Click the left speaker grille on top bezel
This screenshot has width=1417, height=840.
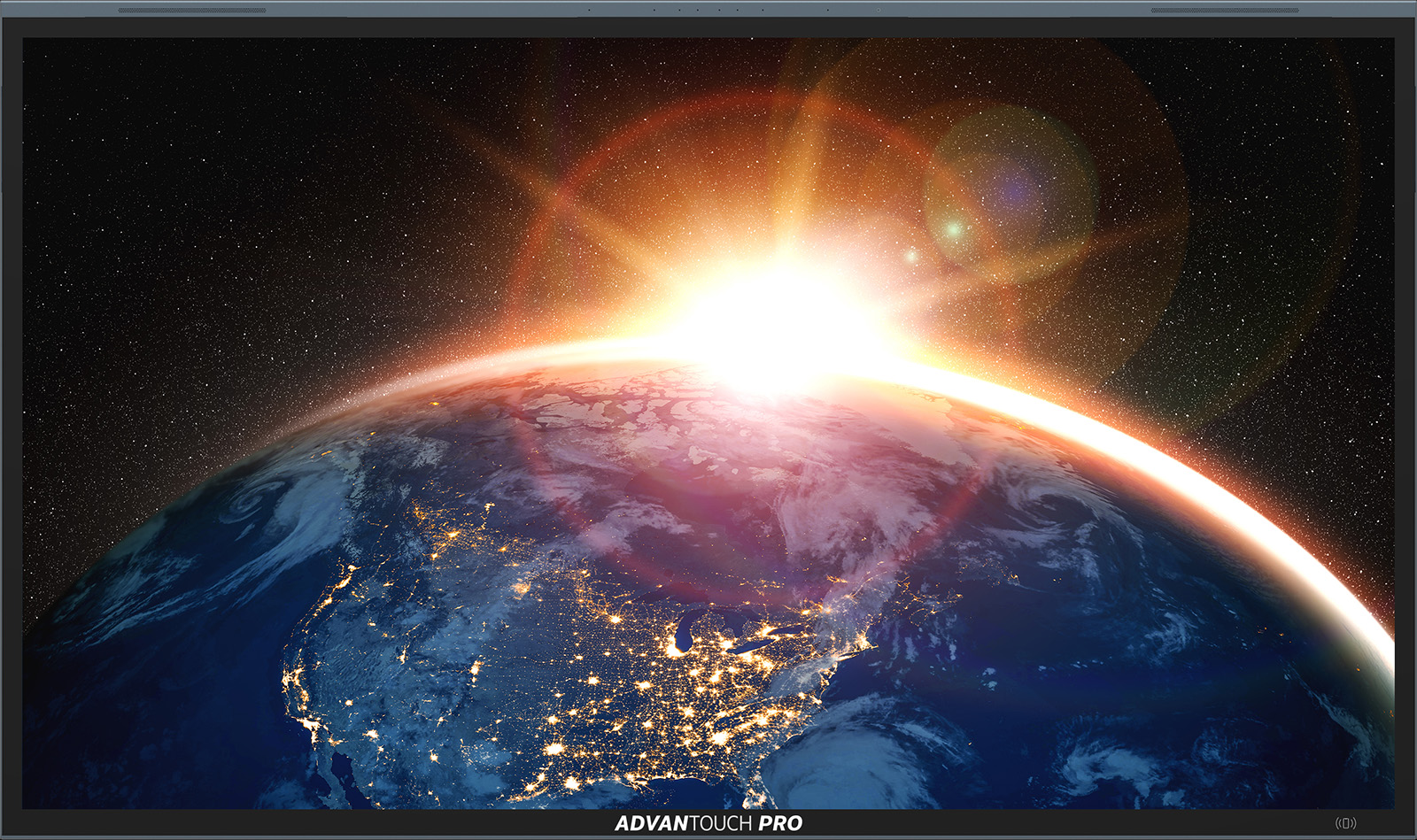[x=191, y=11]
